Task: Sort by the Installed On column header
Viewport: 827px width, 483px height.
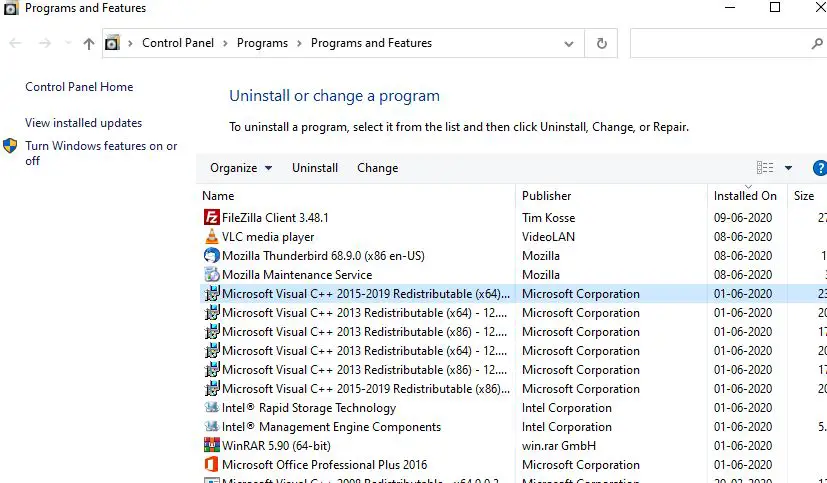Action: (x=747, y=196)
